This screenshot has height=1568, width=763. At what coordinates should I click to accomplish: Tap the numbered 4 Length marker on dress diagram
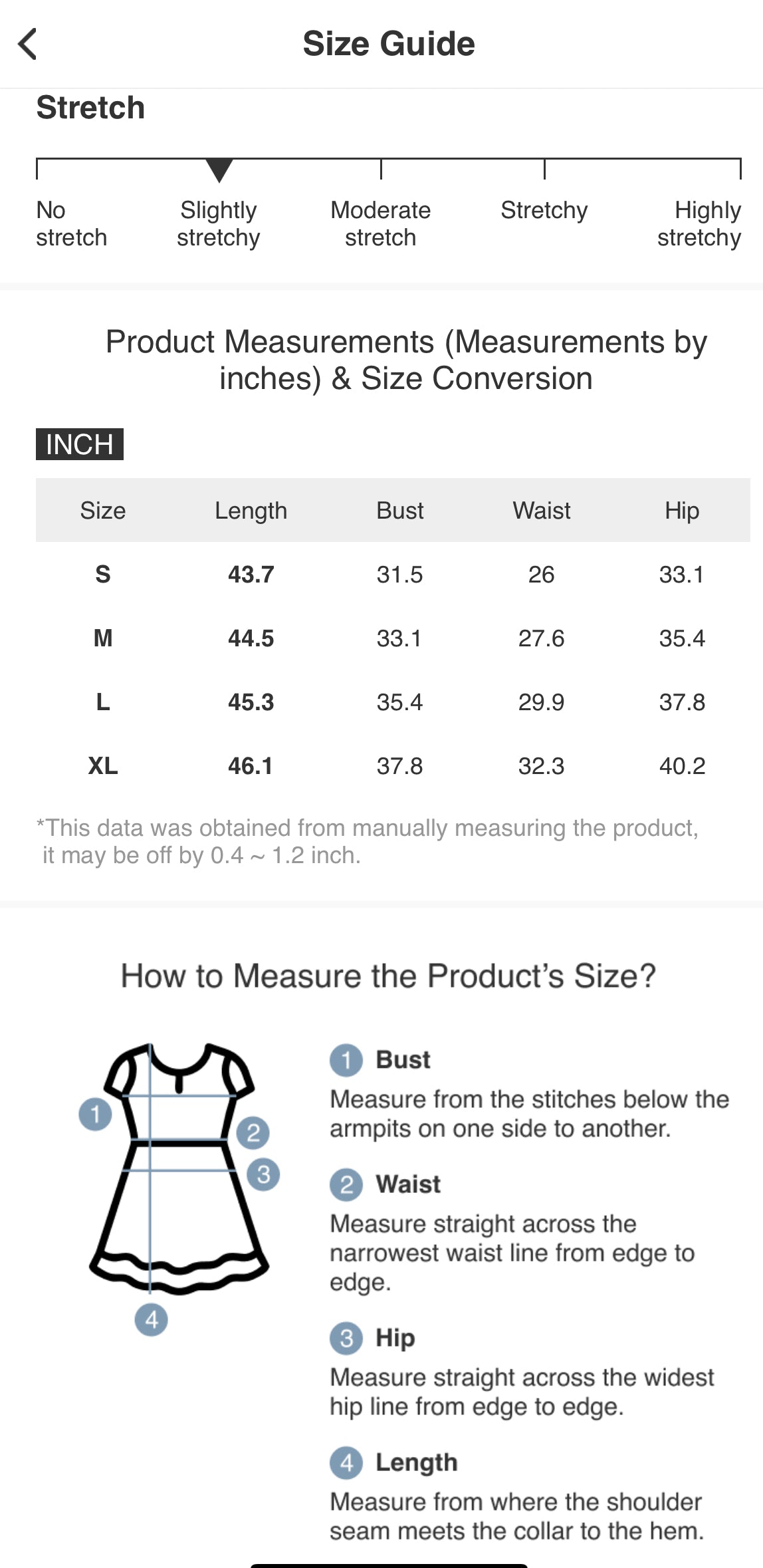tap(152, 1319)
